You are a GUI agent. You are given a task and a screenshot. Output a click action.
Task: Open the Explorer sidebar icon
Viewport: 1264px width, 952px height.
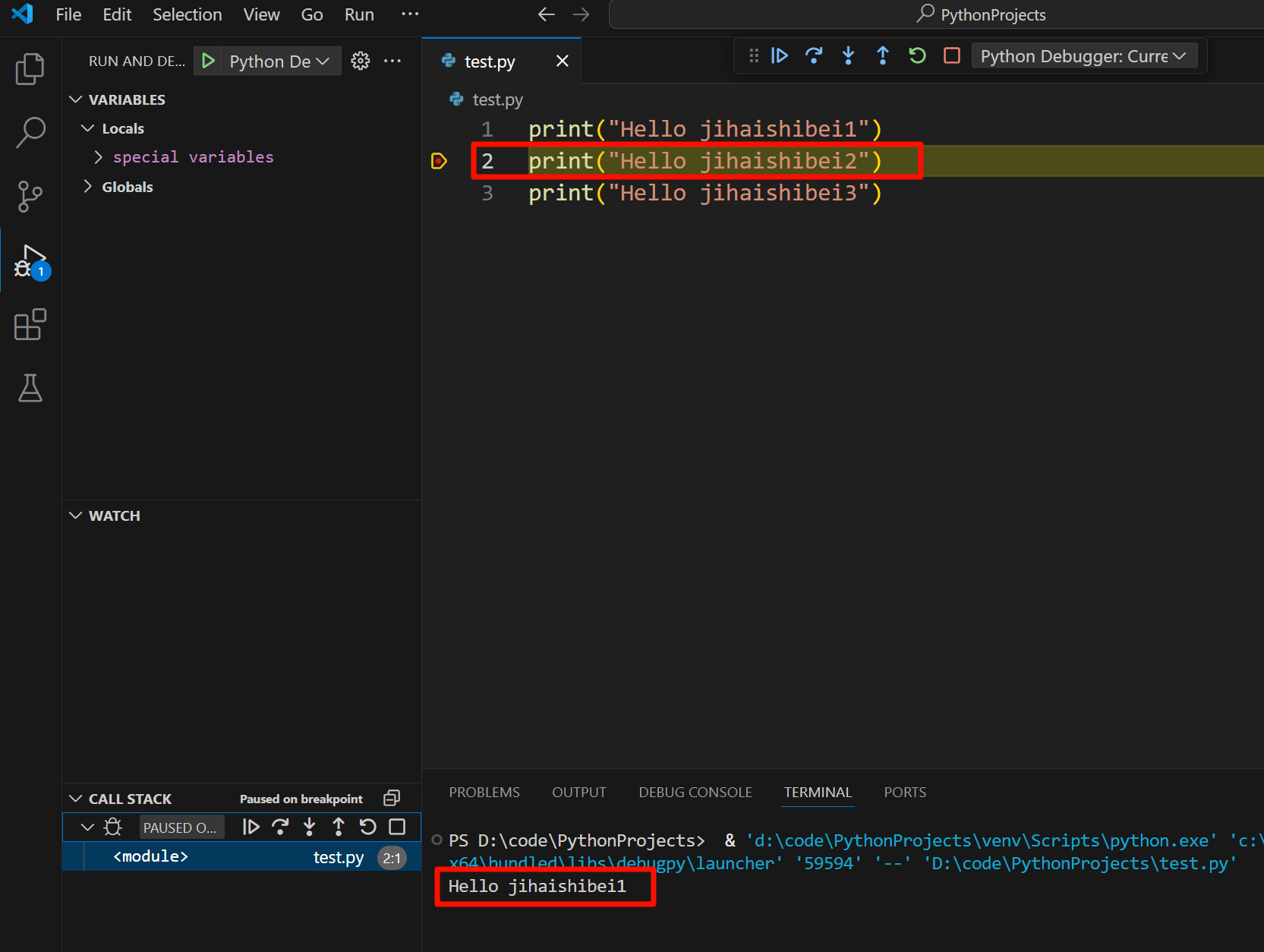point(30,68)
